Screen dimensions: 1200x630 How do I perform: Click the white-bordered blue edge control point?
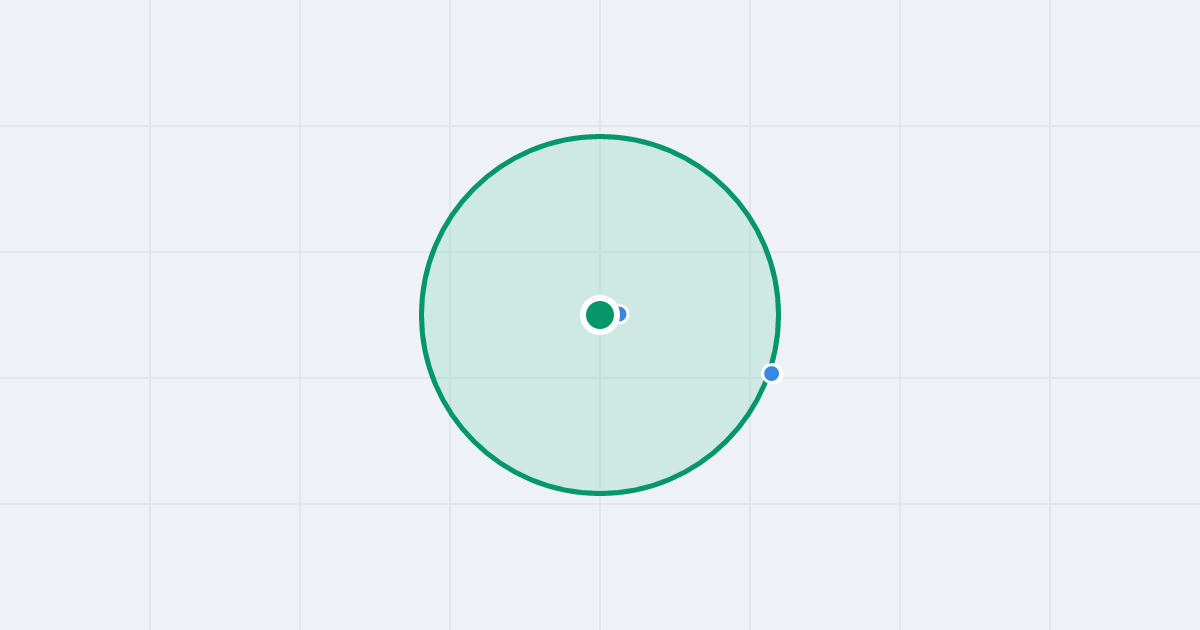pos(771,374)
